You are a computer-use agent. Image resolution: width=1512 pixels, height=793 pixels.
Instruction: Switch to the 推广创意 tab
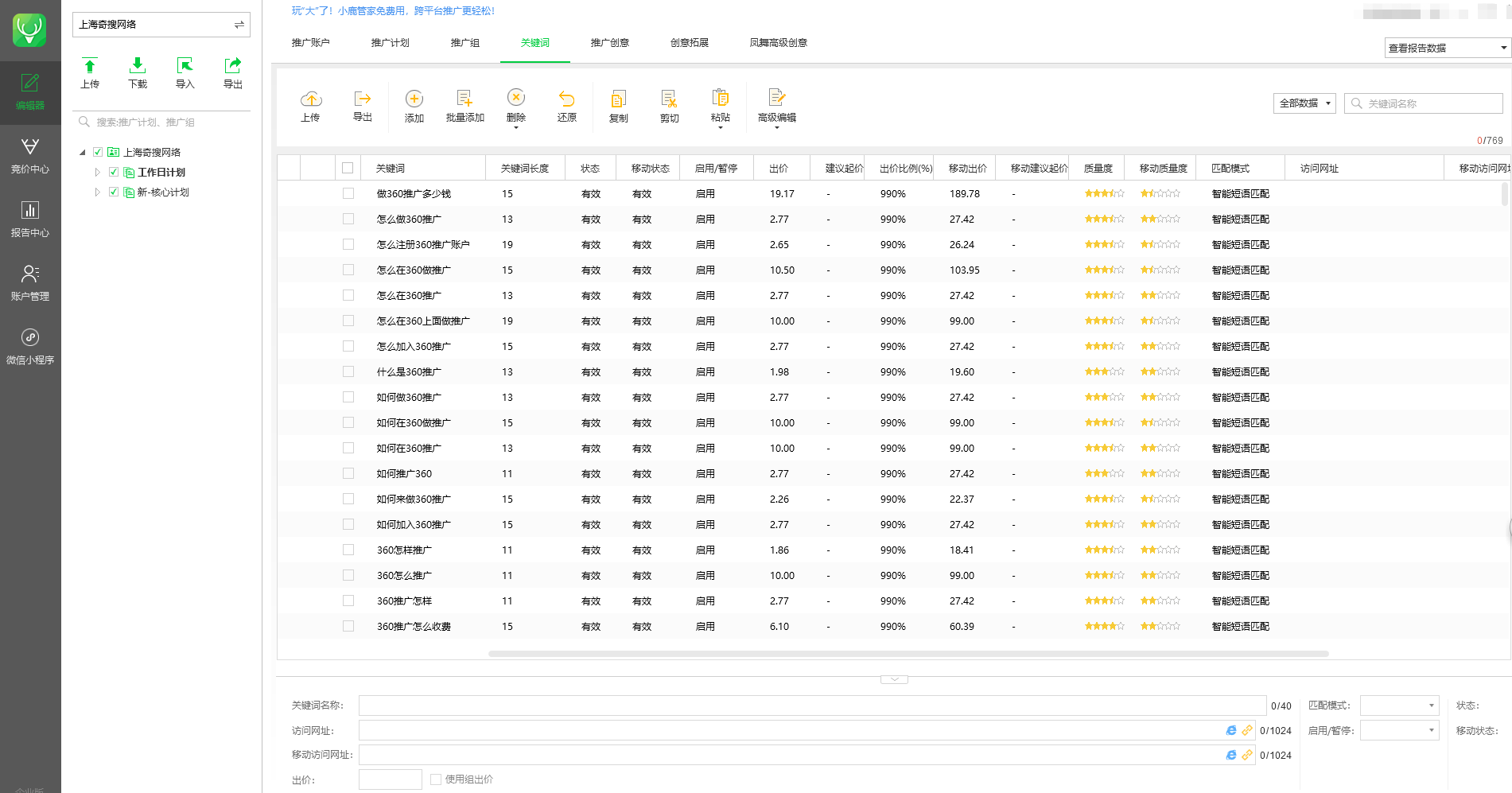point(610,43)
